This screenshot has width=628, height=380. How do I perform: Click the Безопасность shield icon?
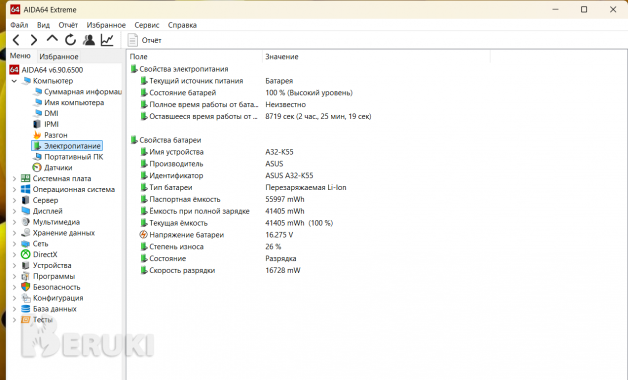26,287
